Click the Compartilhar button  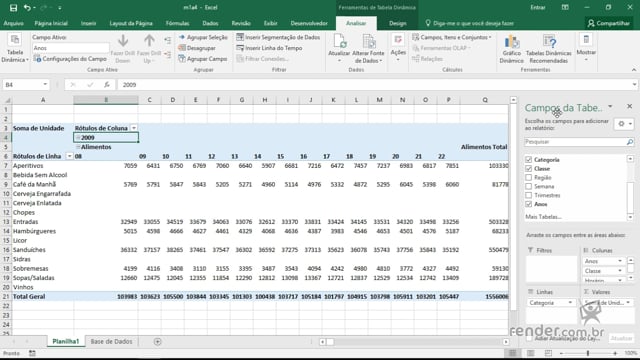(x=609, y=23)
